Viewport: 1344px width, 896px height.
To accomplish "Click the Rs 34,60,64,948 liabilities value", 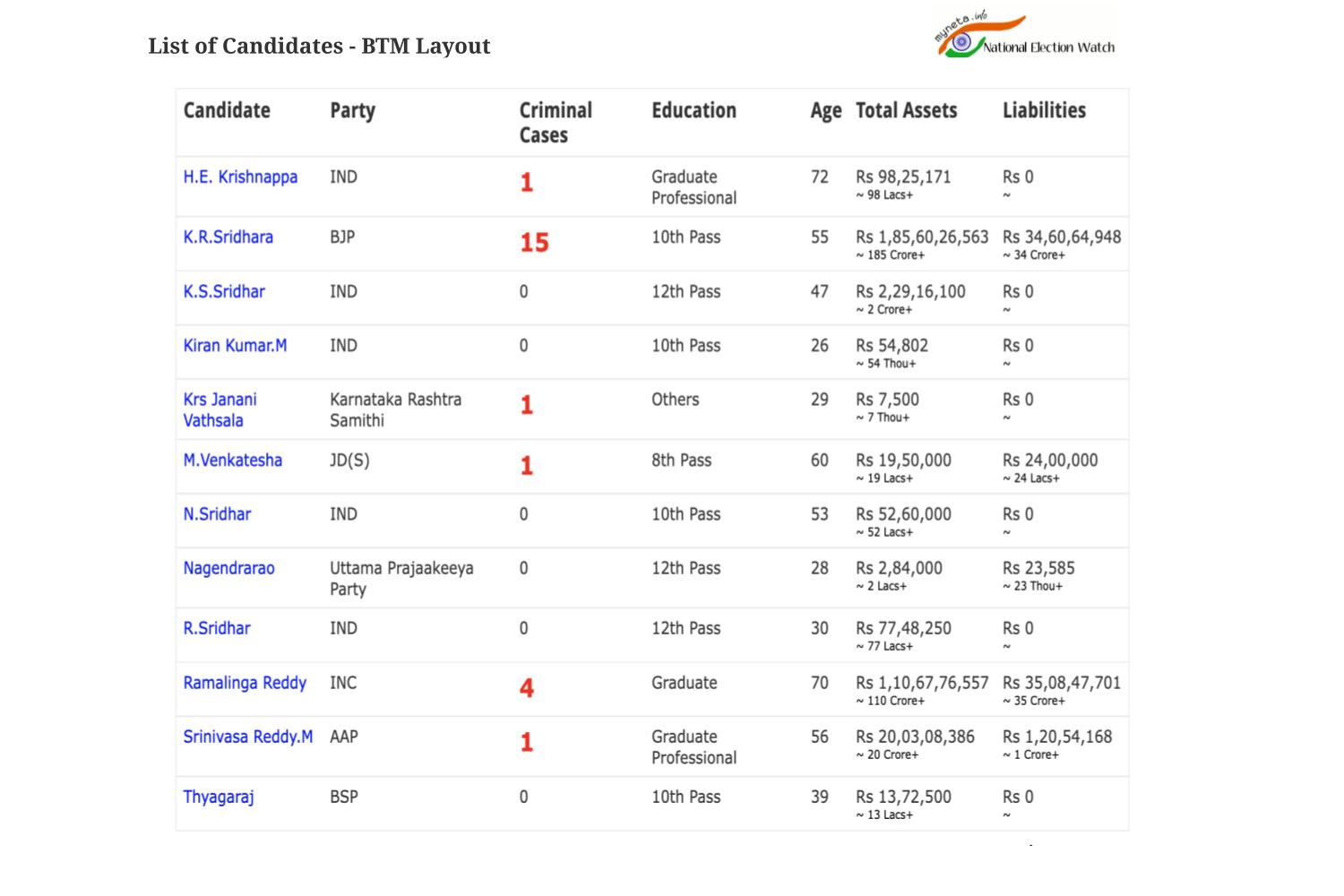I will [1062, 237].
